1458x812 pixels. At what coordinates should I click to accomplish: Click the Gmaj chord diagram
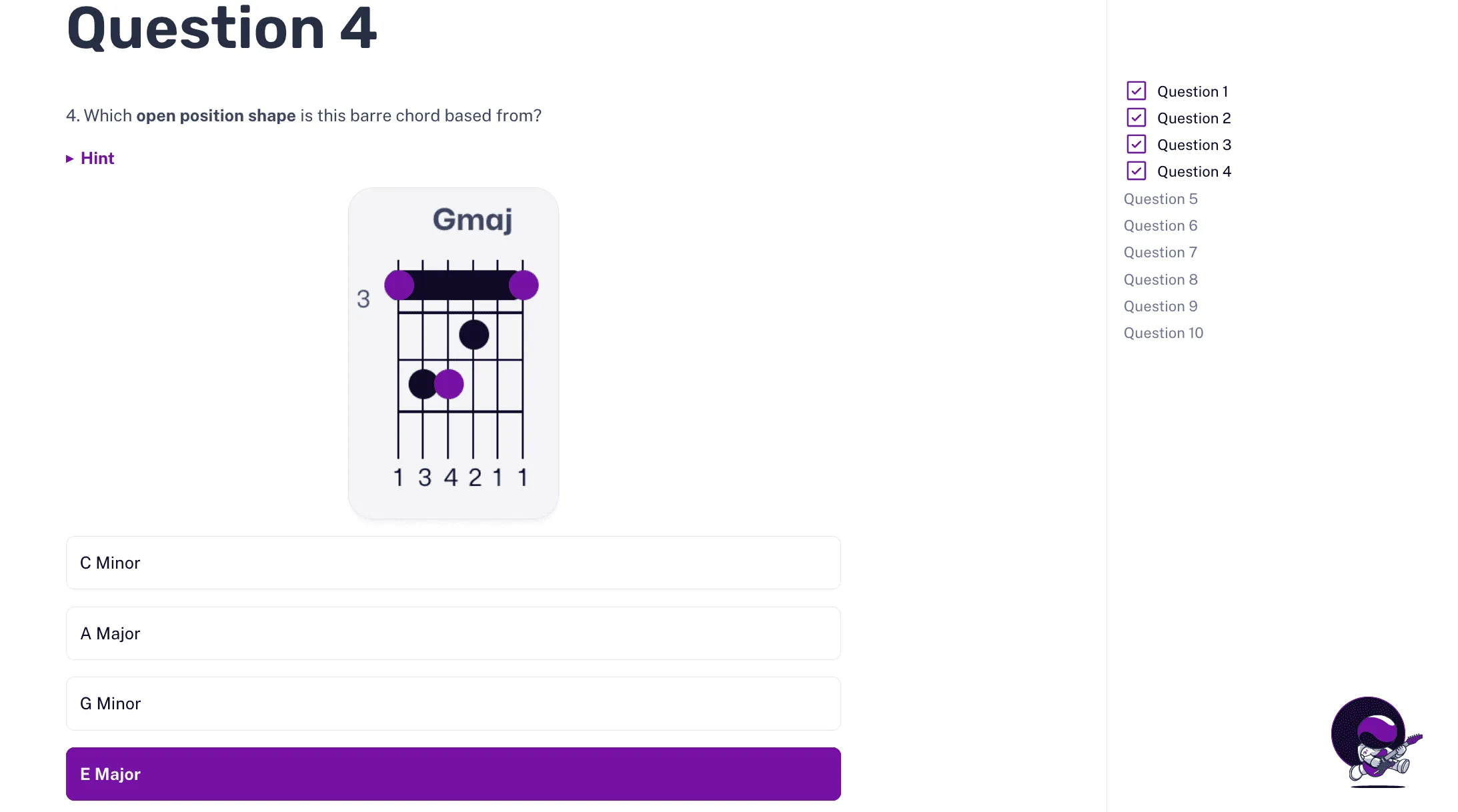(453, 353)
